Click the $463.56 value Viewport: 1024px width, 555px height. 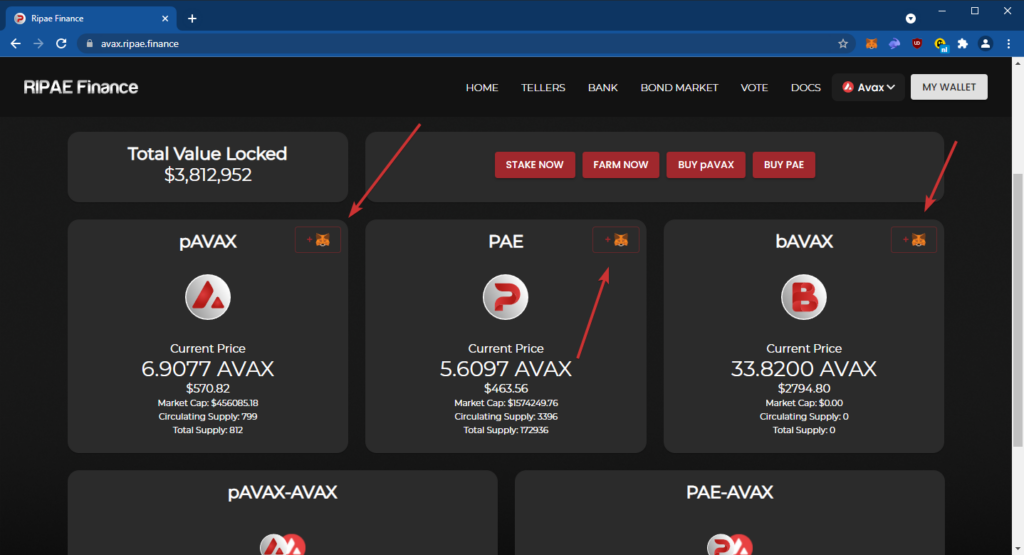click(x=505, y=388)
